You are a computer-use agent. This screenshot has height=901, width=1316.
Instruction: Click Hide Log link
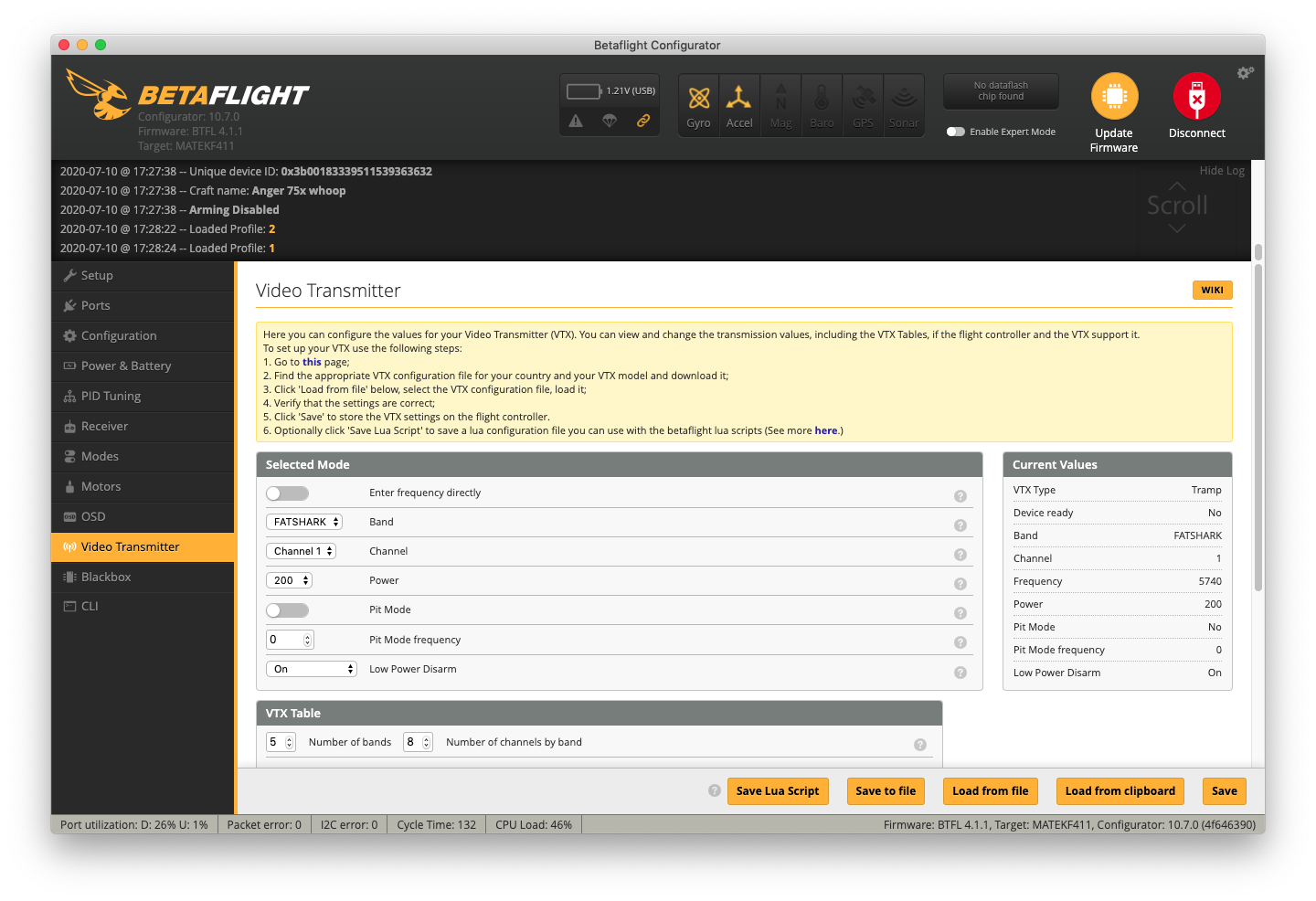coord(1222,171)
